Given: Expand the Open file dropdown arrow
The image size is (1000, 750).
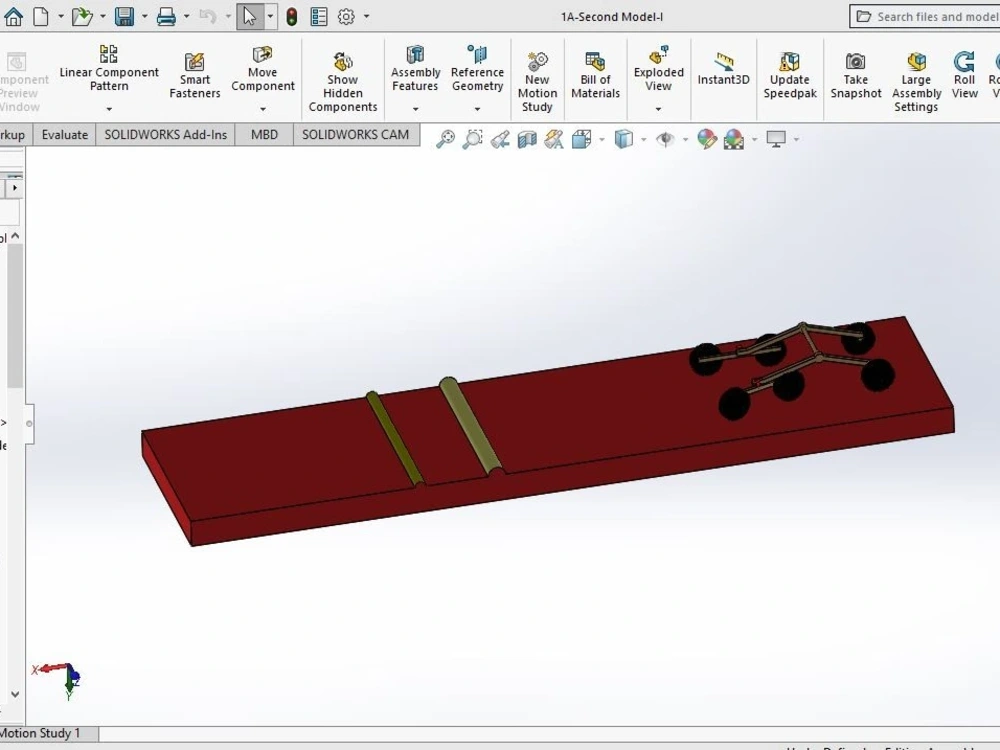Looking at the screenshot, I should 103,17.
